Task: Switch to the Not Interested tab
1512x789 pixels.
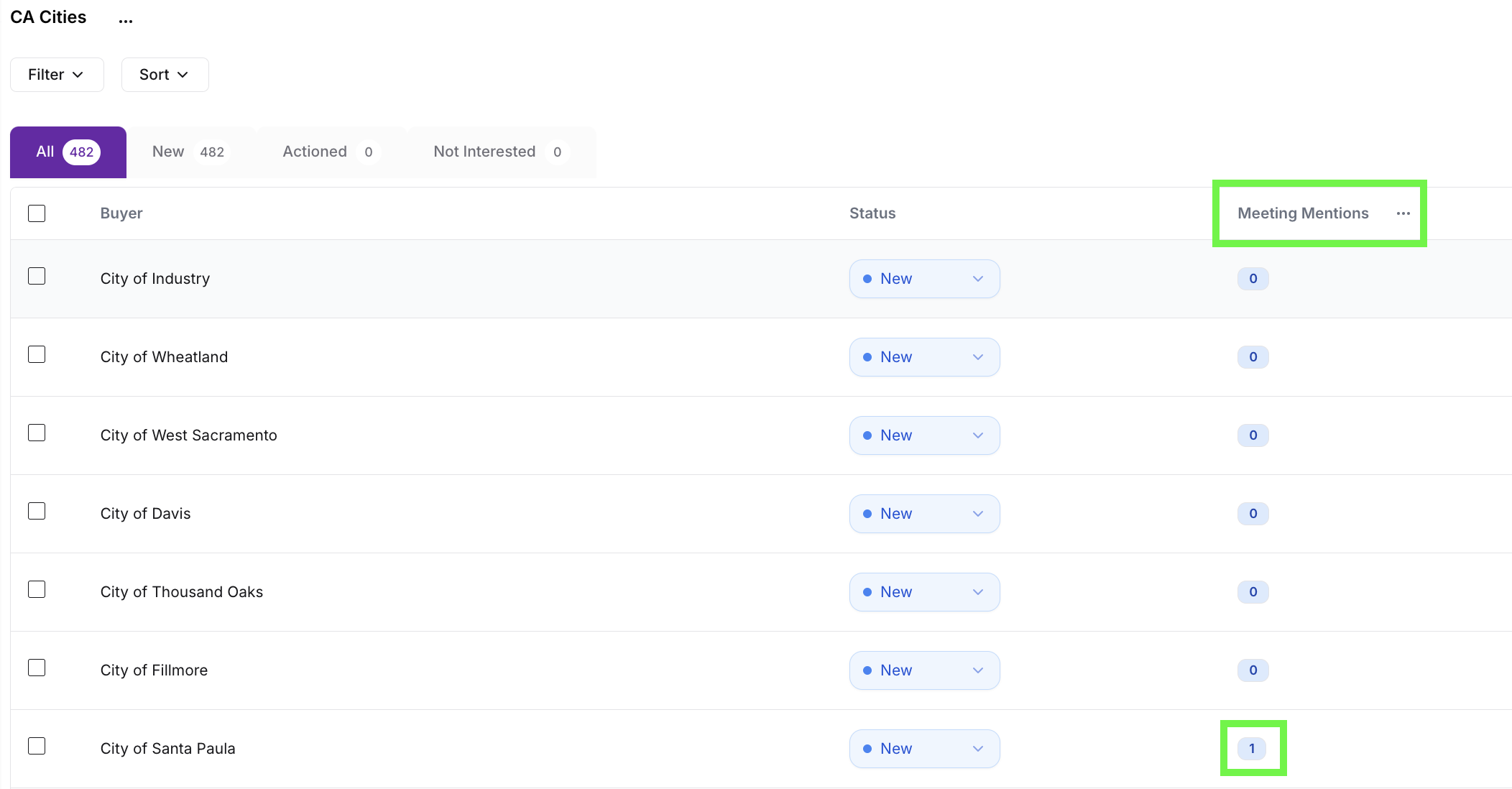Action: (x=498, y=152)
